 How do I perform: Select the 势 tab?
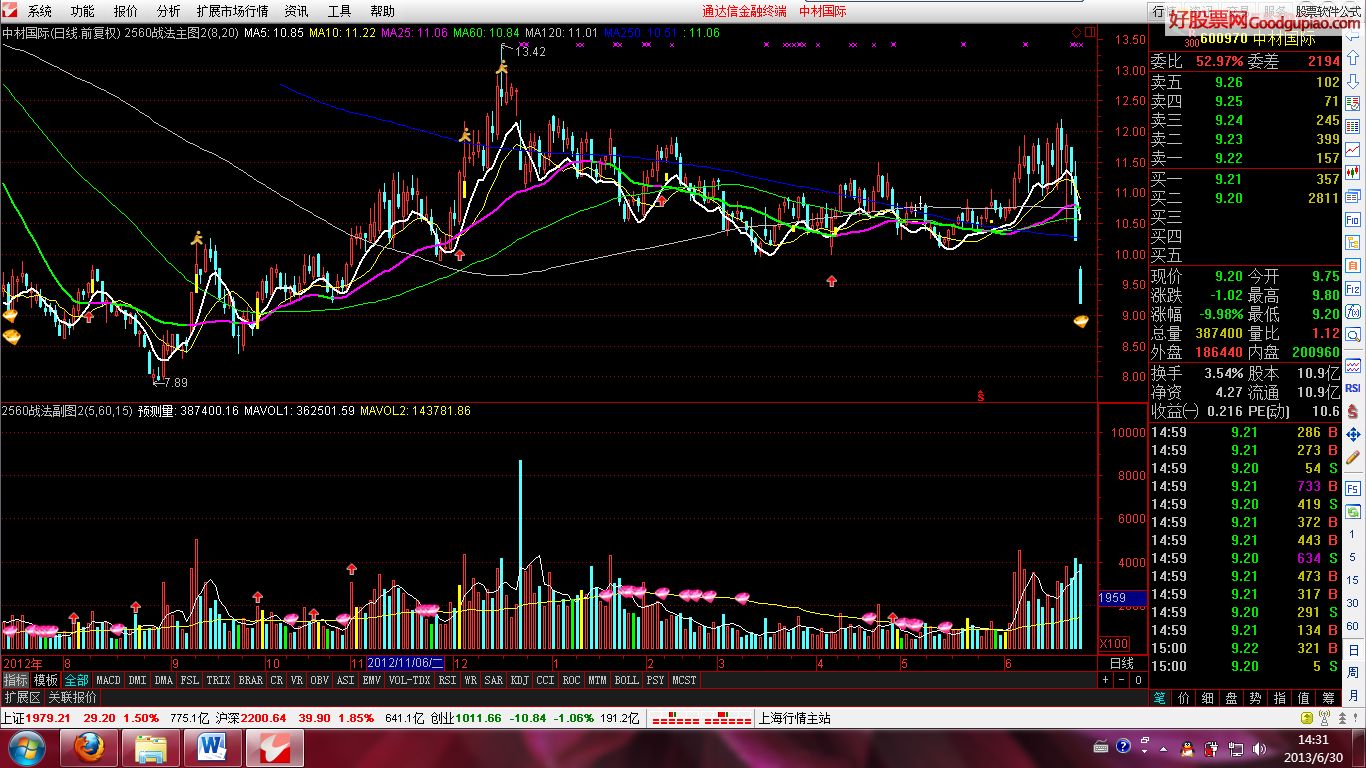(1256, 698)
